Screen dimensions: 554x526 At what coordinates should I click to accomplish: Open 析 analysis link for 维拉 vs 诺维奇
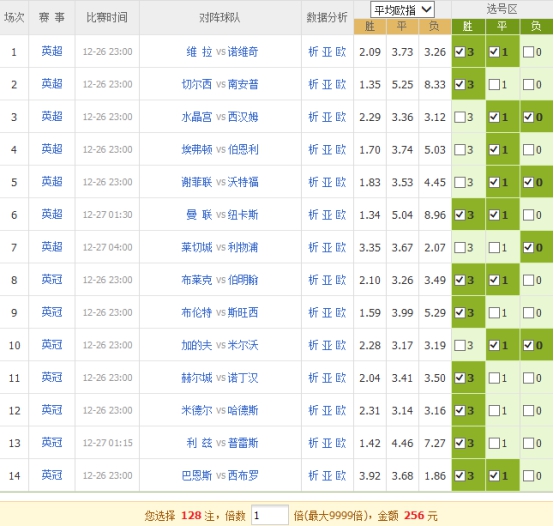coord(313,52)
